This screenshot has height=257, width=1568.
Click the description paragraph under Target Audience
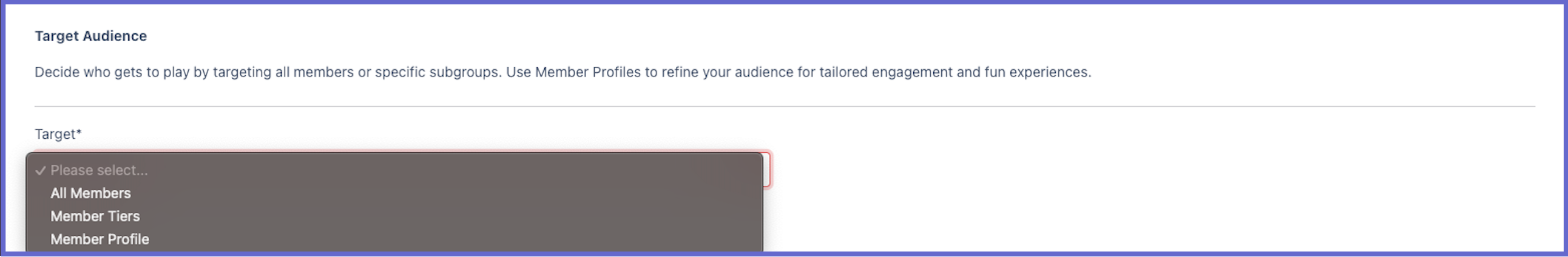pyautogui.click(x=563, y=72)
